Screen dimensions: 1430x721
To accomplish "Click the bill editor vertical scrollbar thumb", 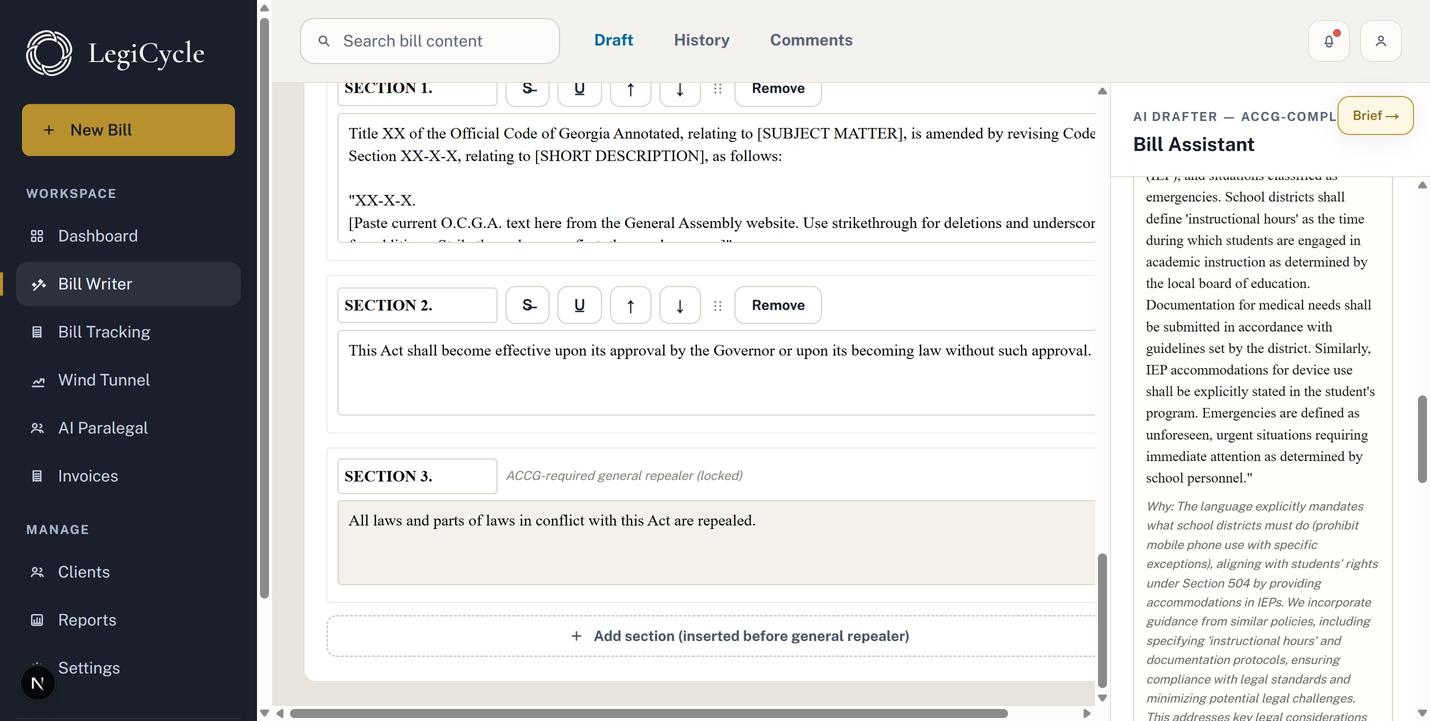I will 1102,620.
